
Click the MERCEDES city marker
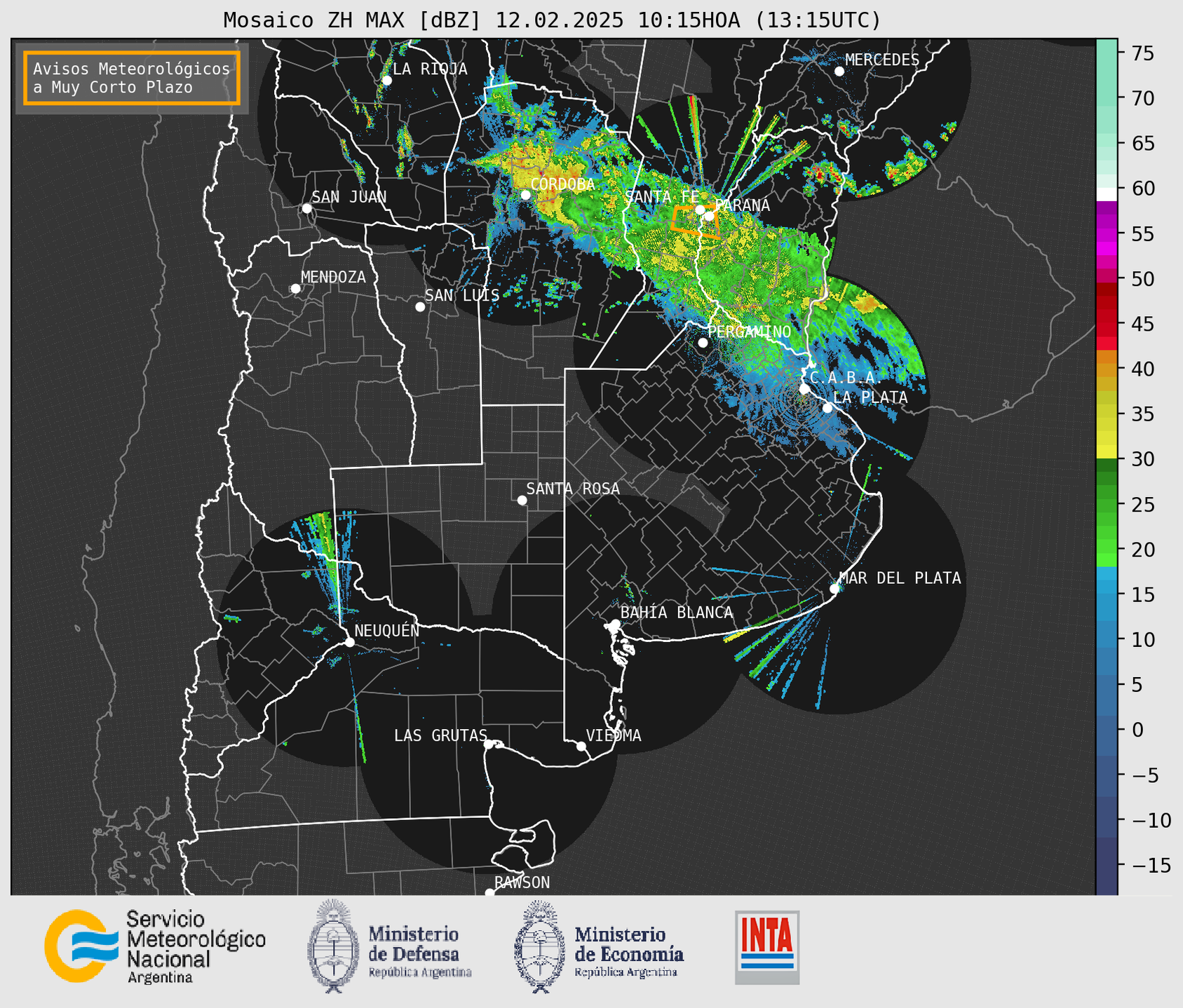839,71
